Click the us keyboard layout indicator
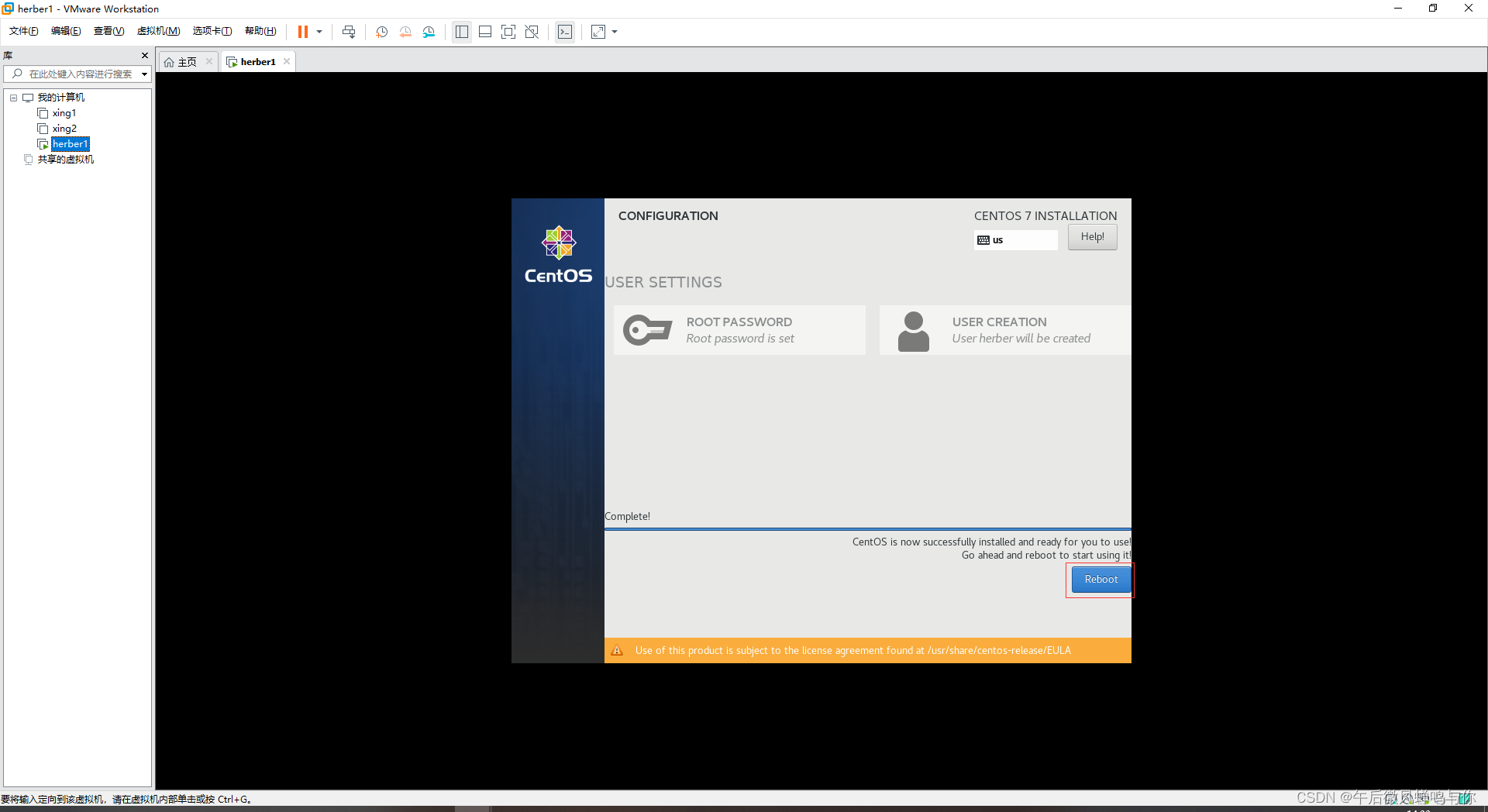 coord(1016,240)
